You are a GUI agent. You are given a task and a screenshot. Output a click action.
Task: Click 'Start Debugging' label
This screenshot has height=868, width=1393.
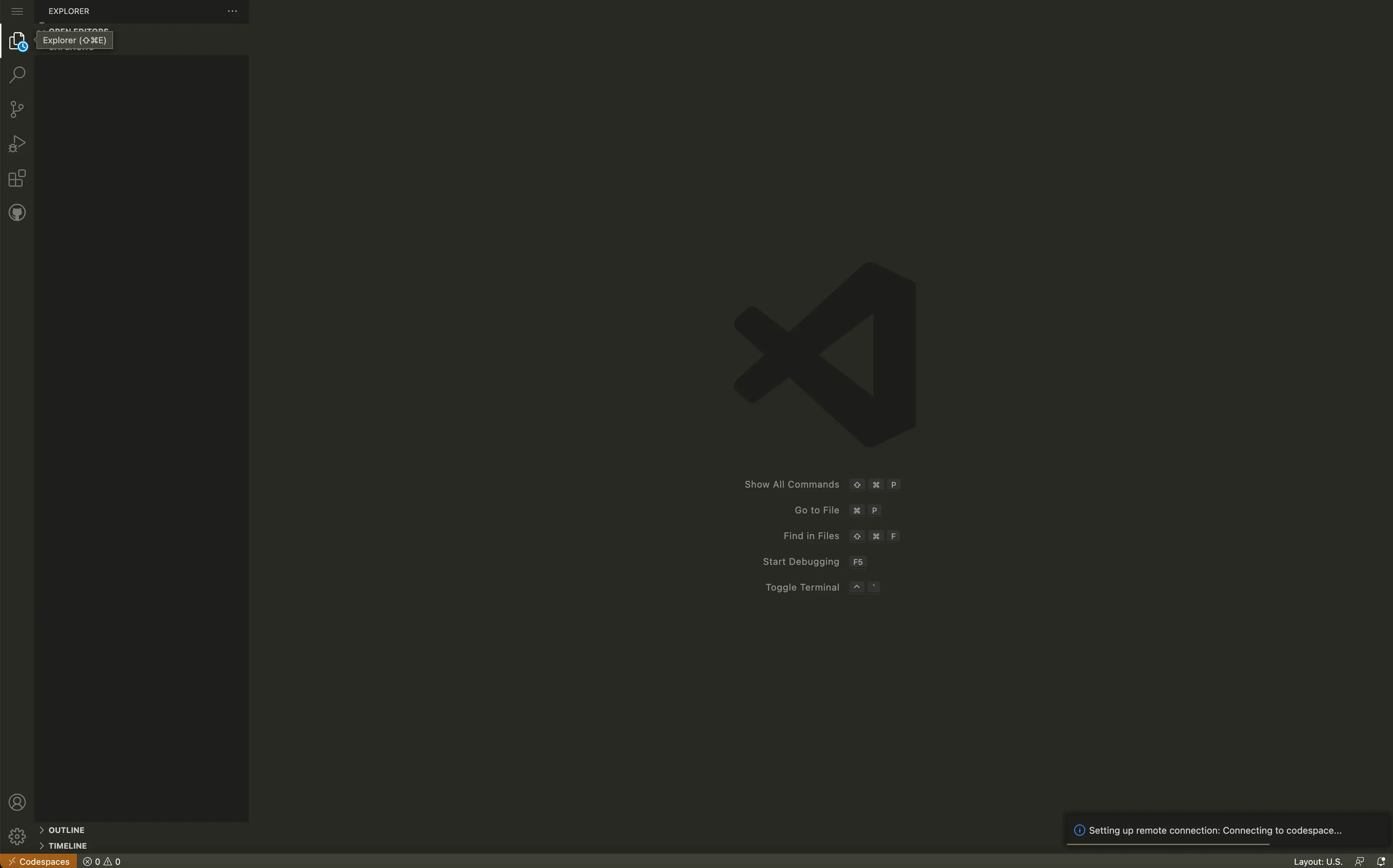tap(801, 561)
